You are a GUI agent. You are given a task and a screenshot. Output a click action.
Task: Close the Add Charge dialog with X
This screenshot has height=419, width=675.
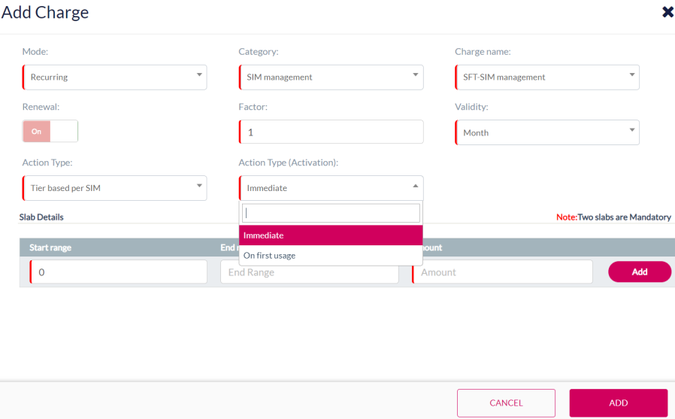[667, 12]
